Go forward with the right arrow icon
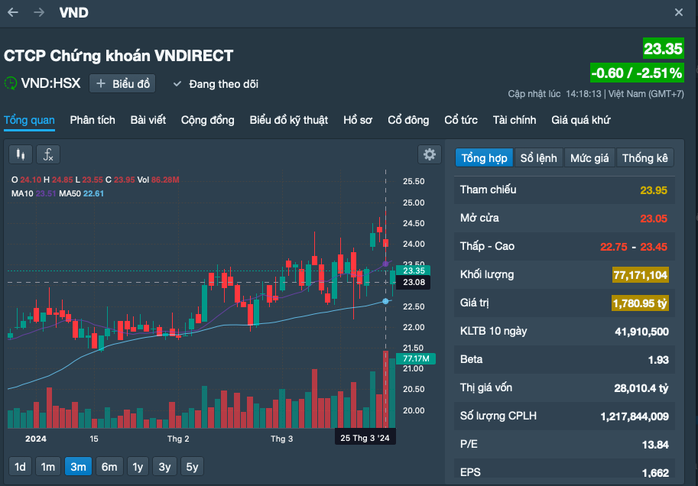 point(39,12)
